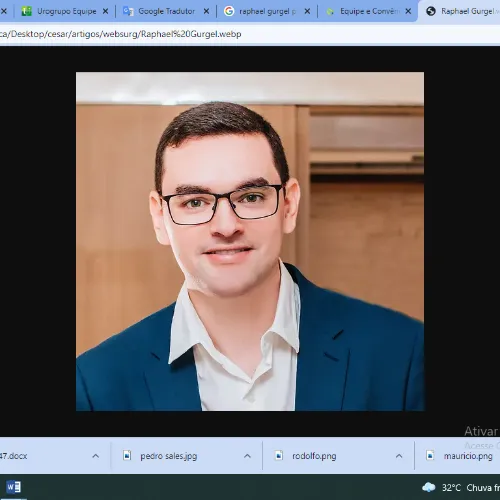Click the displayed portrait image
The width and height of the screenshot is (500, 500).
[x=250, y=241]
